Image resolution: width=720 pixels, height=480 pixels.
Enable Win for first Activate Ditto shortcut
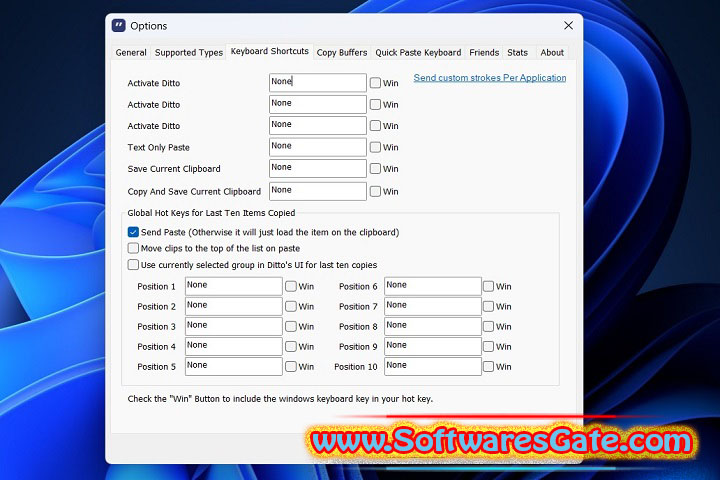375,83
